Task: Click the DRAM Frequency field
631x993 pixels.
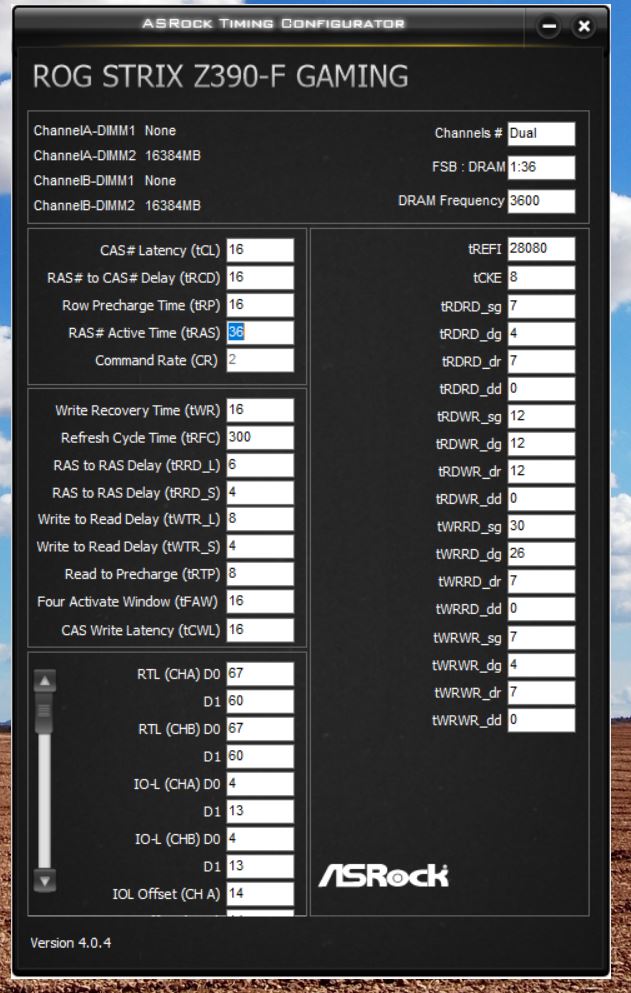Action: (x=541, y=201)
